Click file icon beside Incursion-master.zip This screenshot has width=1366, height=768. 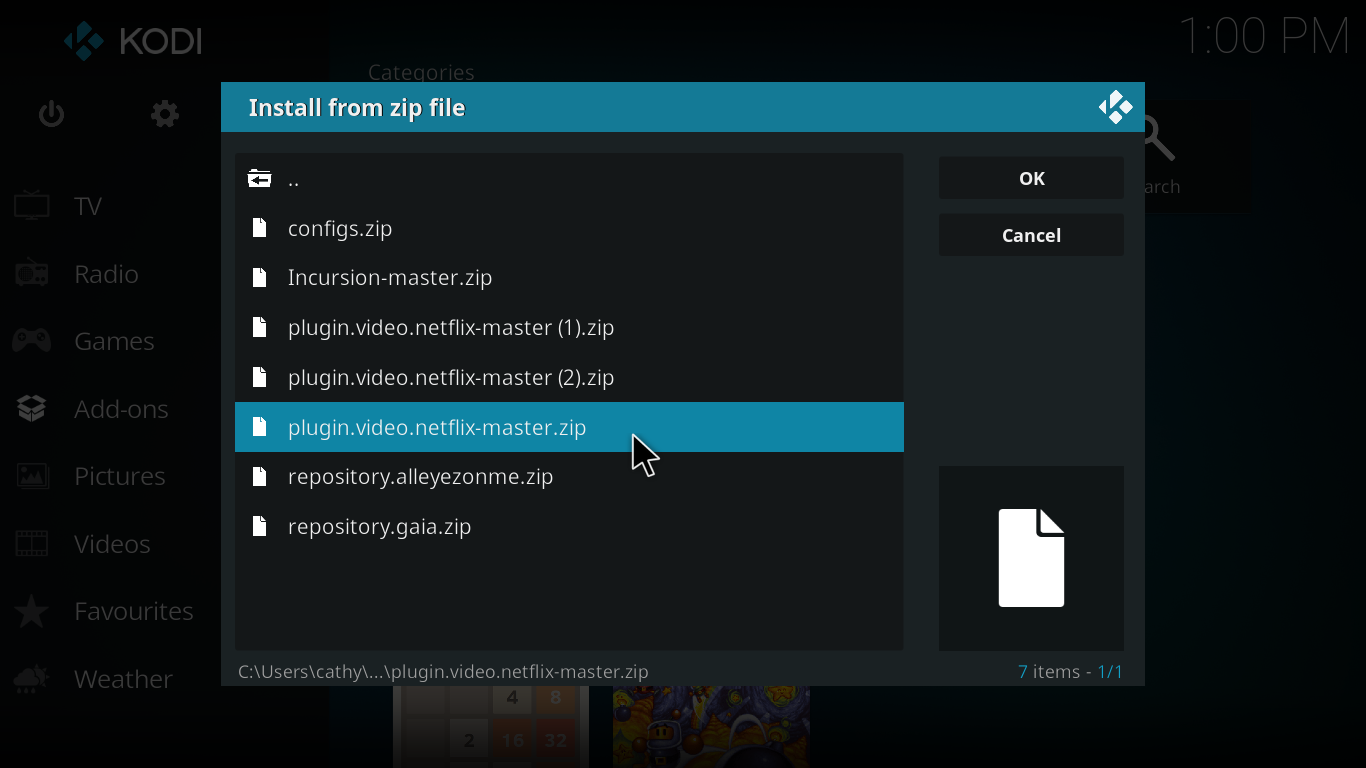point(259,277)
